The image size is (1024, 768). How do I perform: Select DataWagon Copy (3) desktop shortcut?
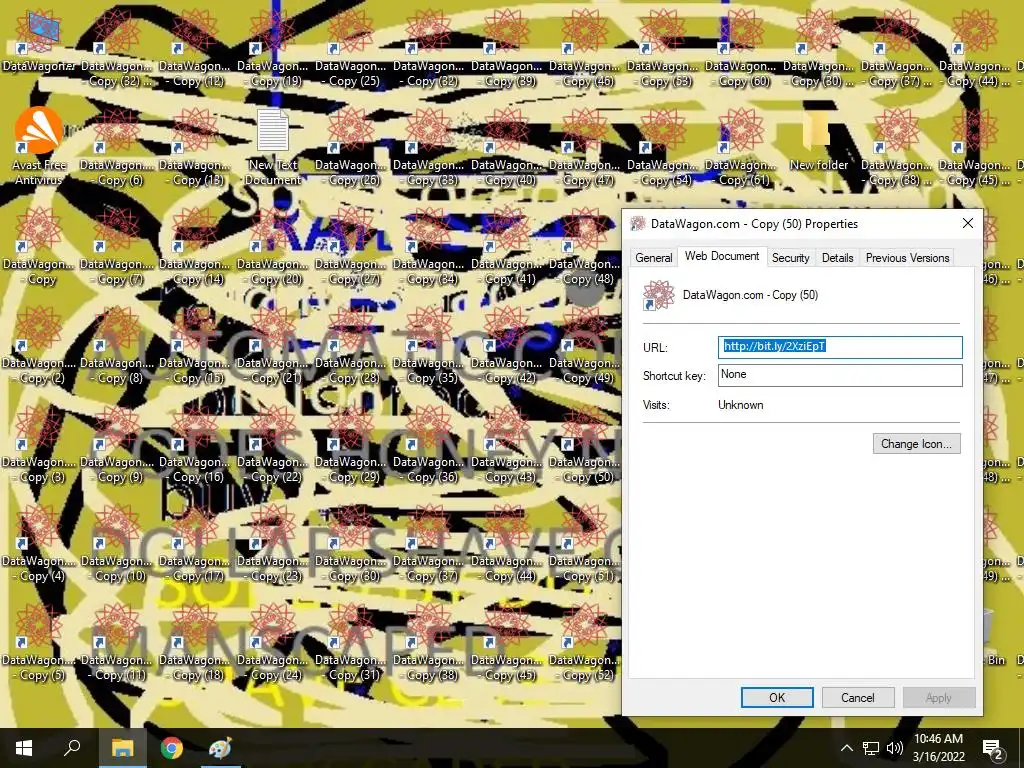click(39, 443)
